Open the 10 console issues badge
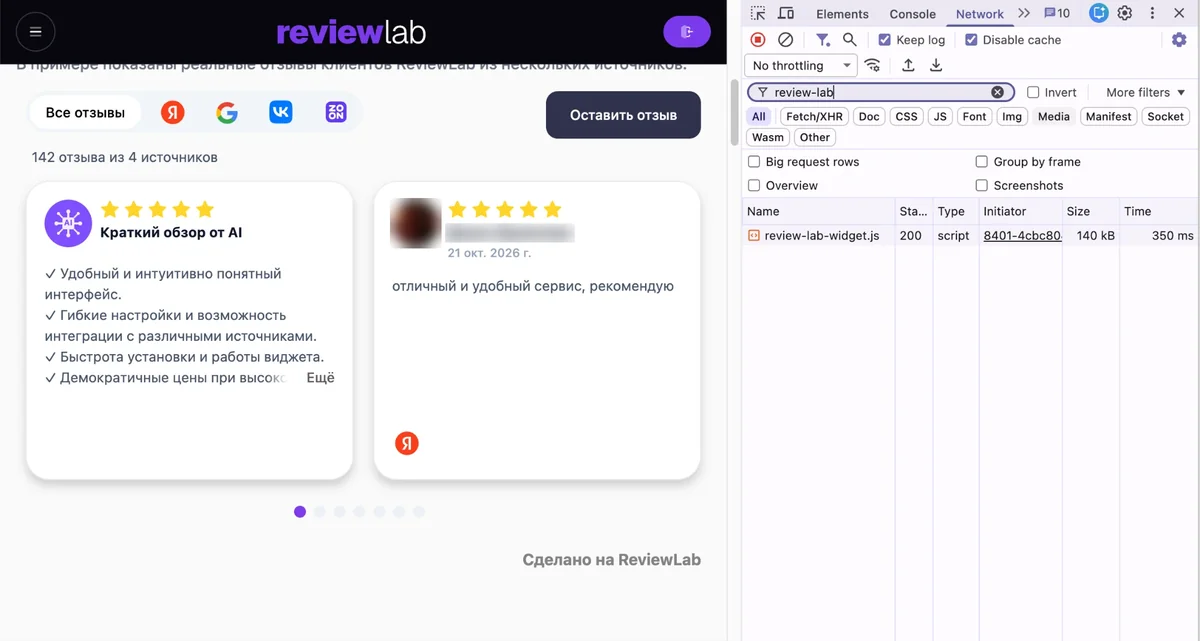This screenshot has height=641, width=1200. tap(1057, 13)
